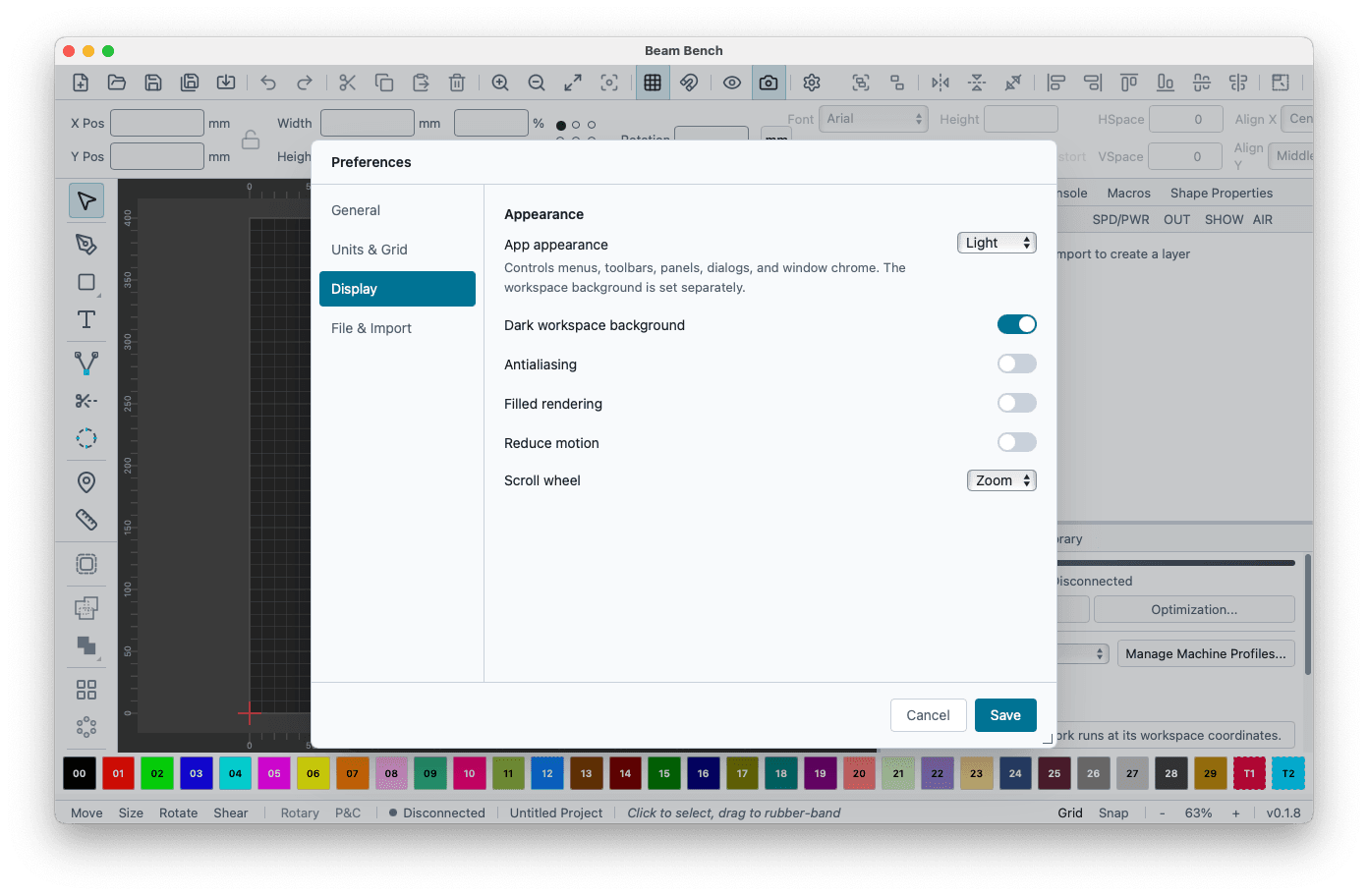Turn on Reduce motion toggle
The height and width of the screenshot is (896, 1368).
click(x=1017, y=442)
